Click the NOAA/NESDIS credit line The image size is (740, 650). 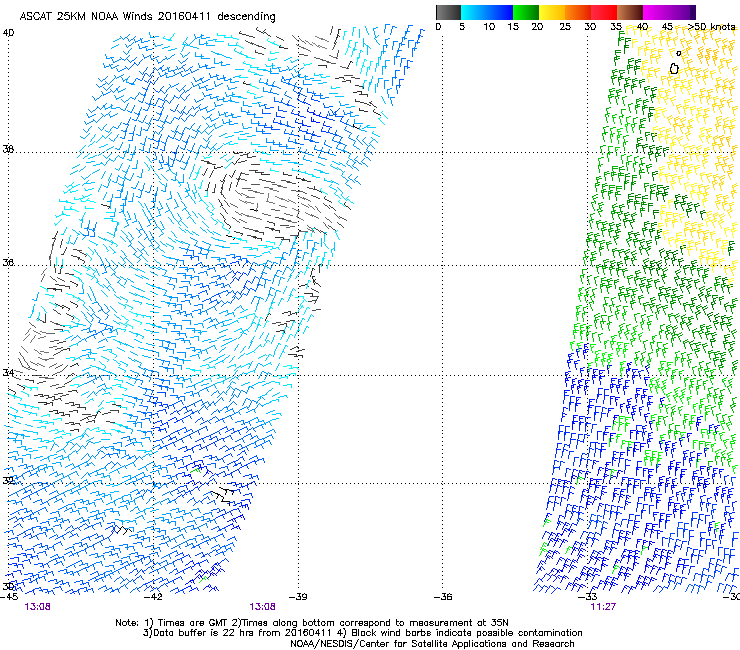point(432,644)
